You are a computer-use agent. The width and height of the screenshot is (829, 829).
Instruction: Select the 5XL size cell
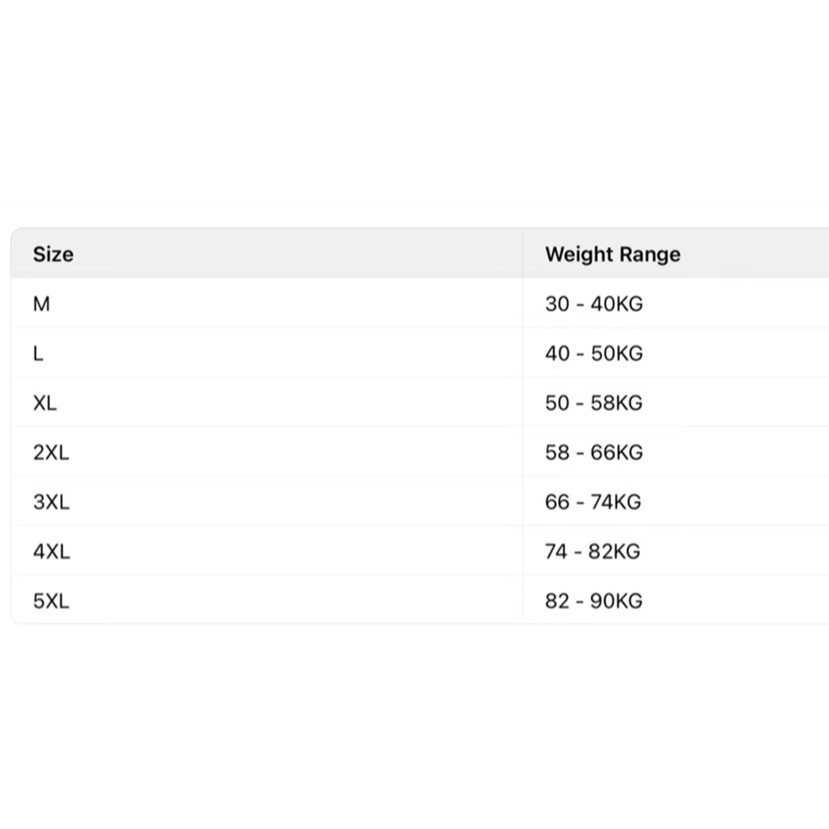pos(51,601)
